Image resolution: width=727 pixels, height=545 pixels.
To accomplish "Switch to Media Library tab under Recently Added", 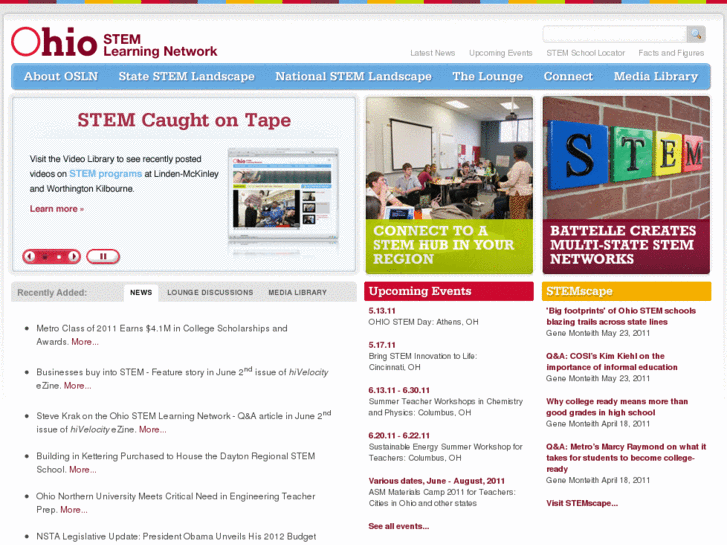I will coord(297,293).
